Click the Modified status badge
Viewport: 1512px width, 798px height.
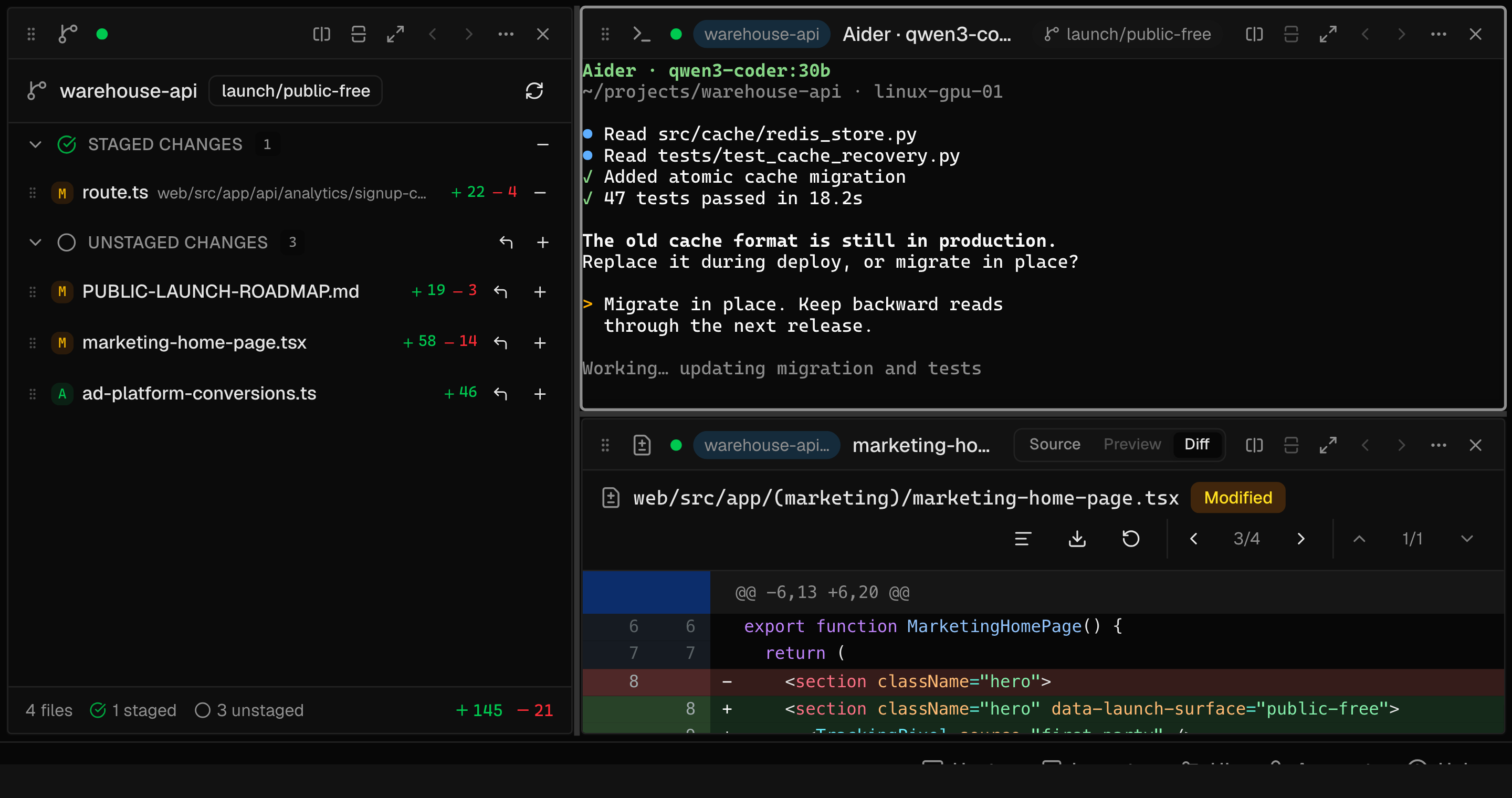[1238, 498]
